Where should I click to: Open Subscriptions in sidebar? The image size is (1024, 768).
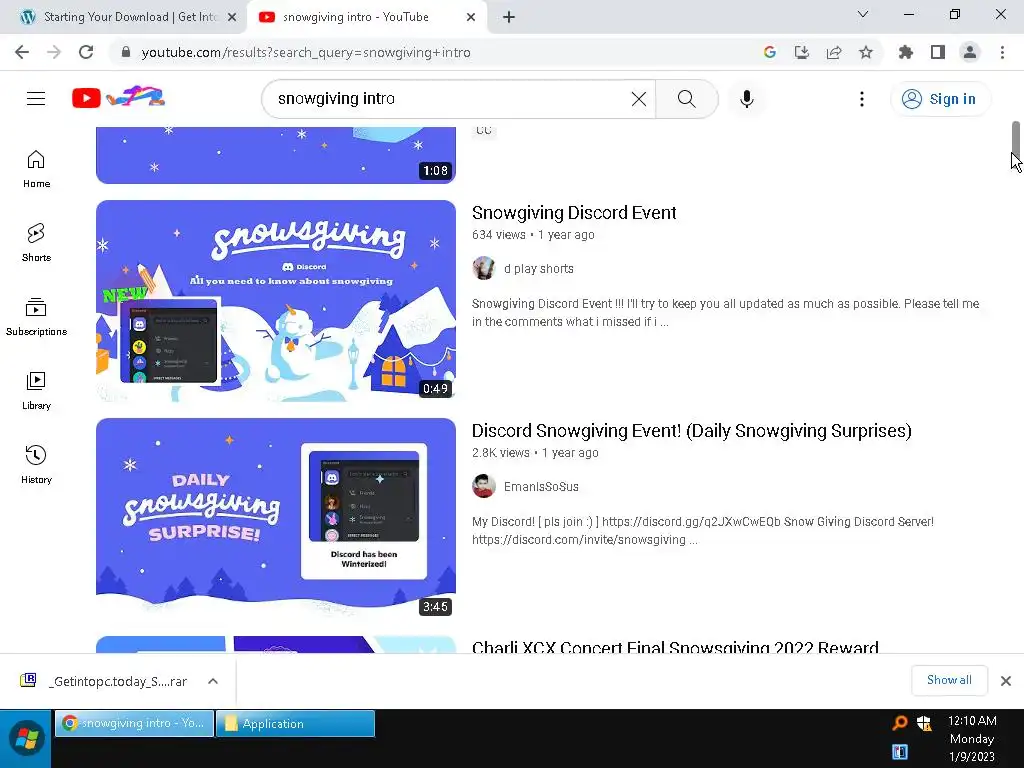coord(37,317)
